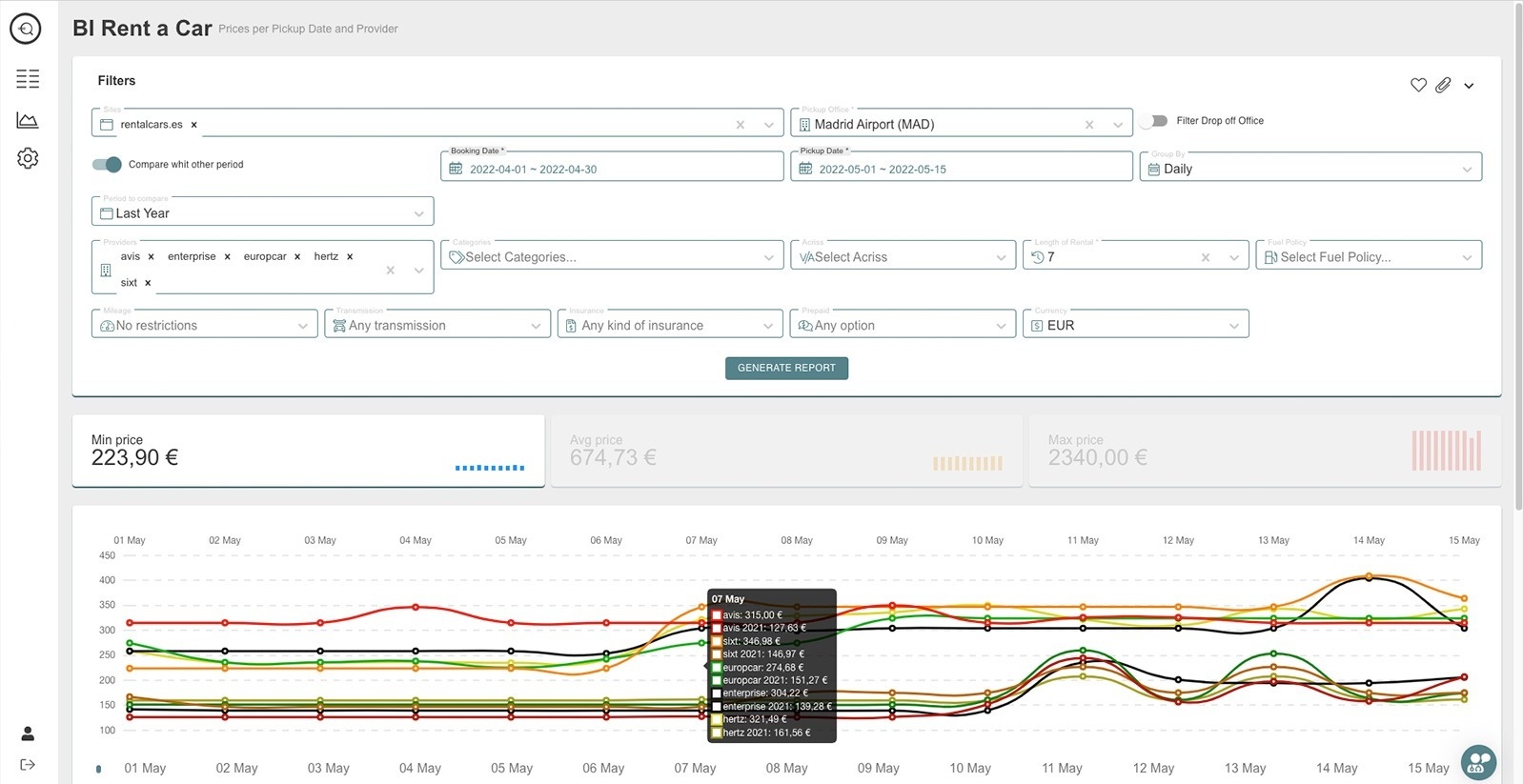
Task: Select the Avg price tab card
Action: point(786,451)
